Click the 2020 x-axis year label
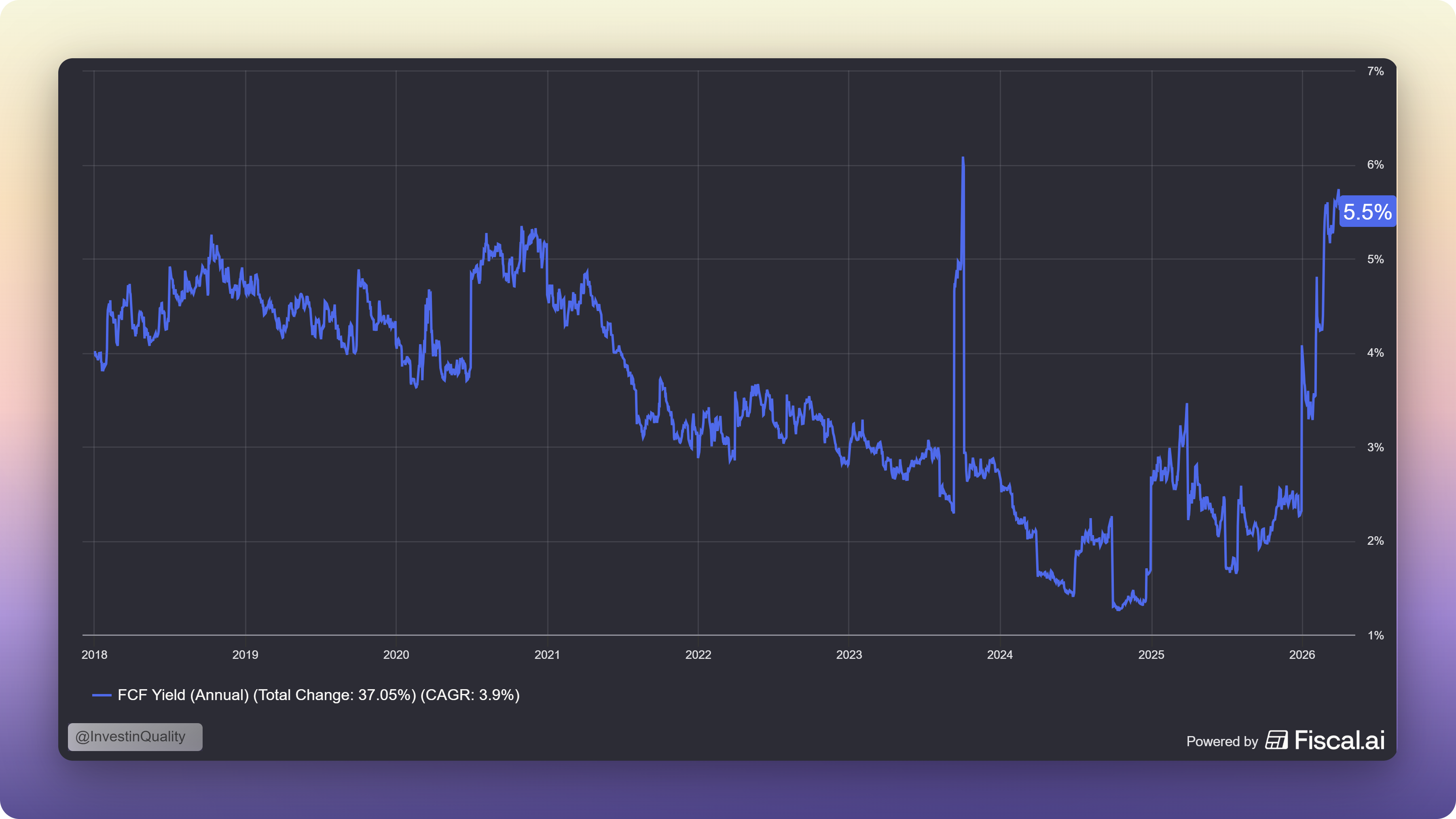Screen dimensions: 1456x819 click(x=396, y=654)
